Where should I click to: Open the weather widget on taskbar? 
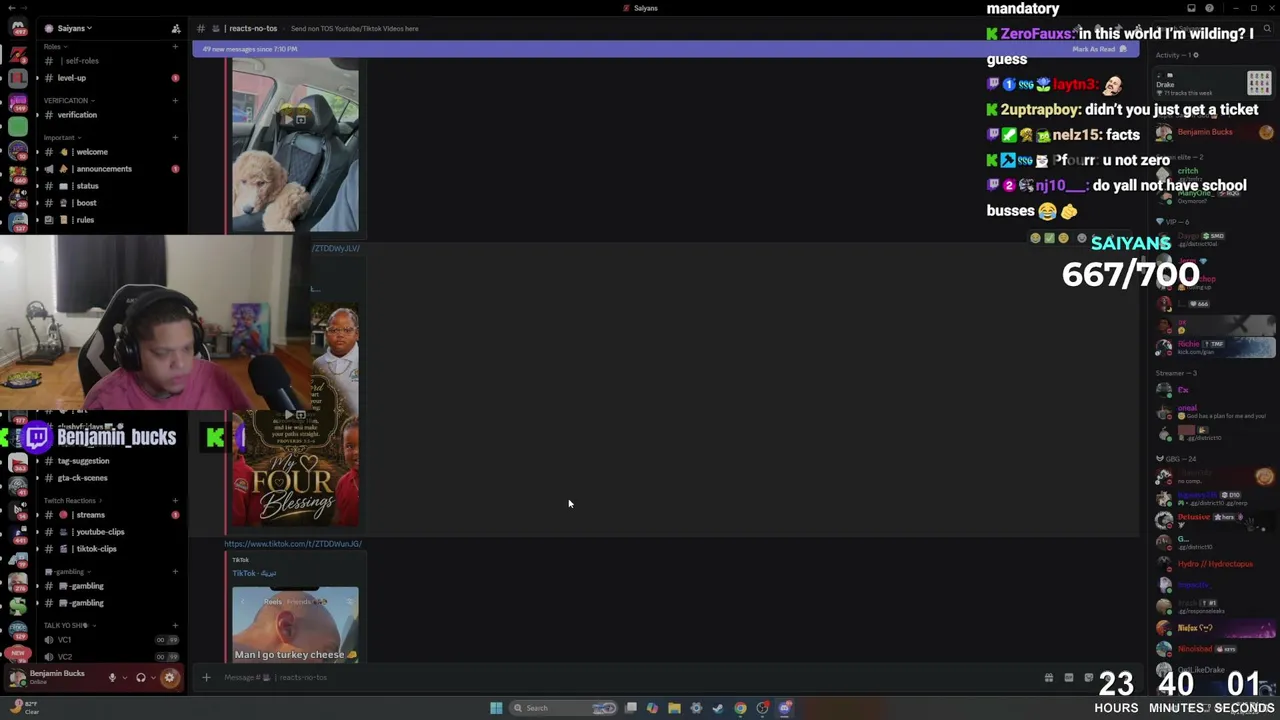(x=26, y=708)
